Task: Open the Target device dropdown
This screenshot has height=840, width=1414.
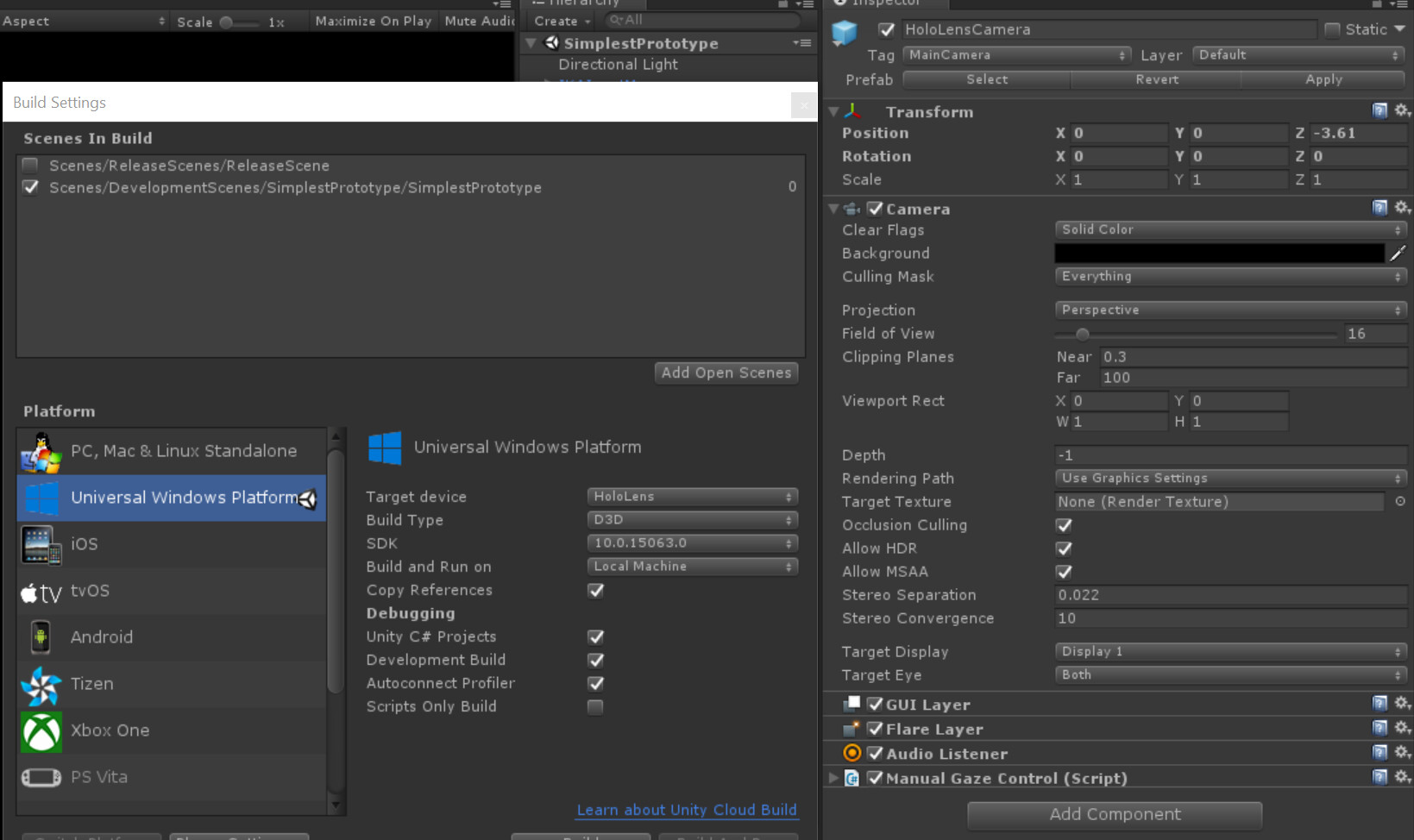Action: pyautogui.click(x=691, y=496)
